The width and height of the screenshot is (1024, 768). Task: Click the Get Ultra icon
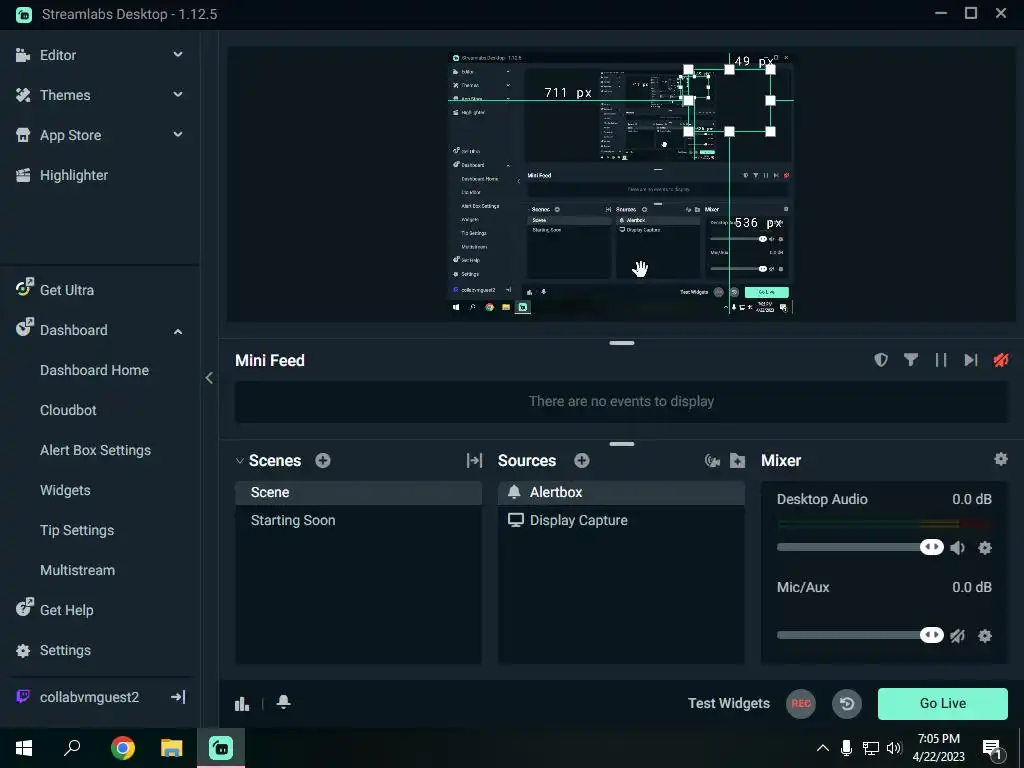tap(24, 287)
